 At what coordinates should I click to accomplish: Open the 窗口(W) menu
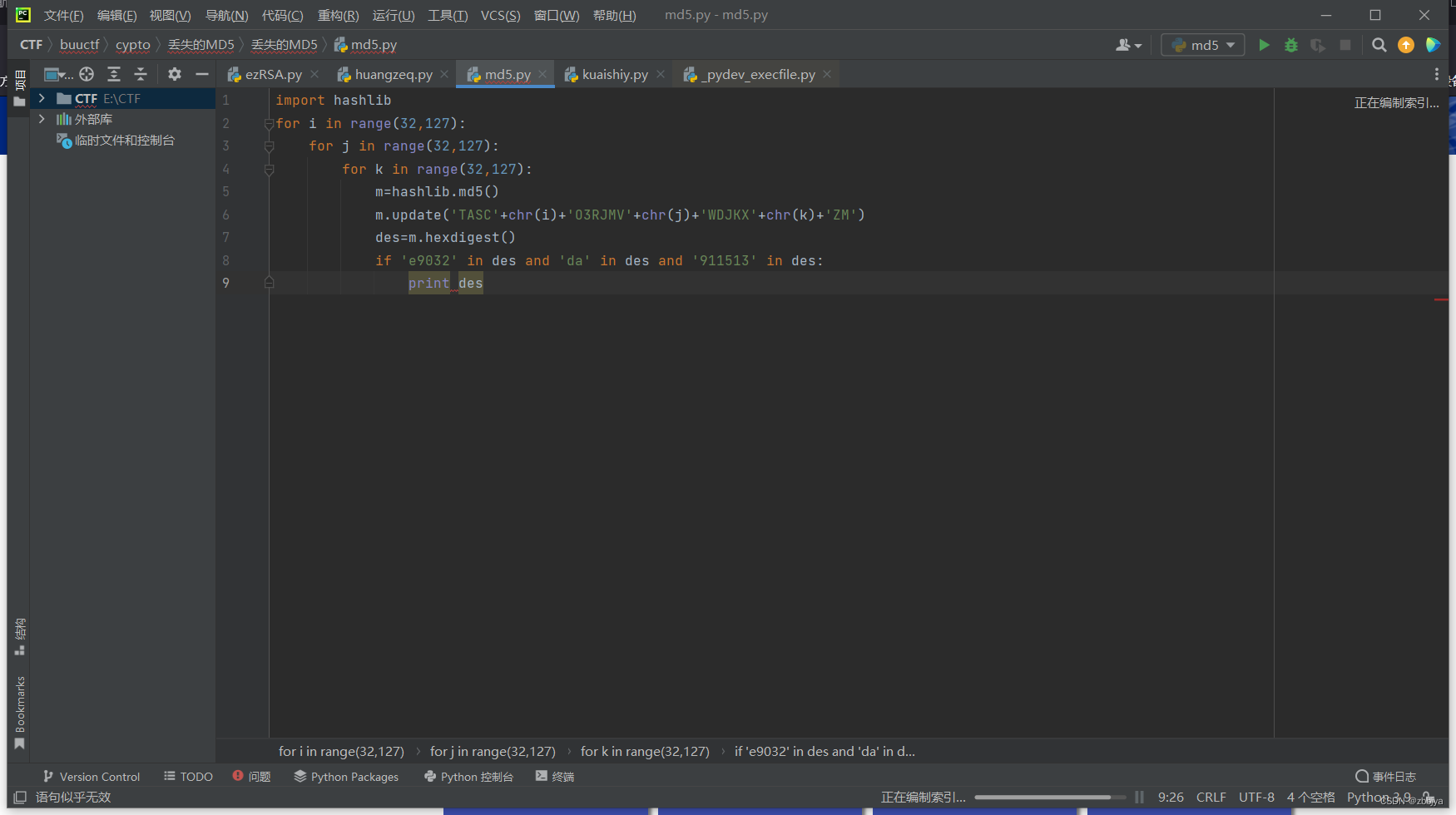coord(556,15)
